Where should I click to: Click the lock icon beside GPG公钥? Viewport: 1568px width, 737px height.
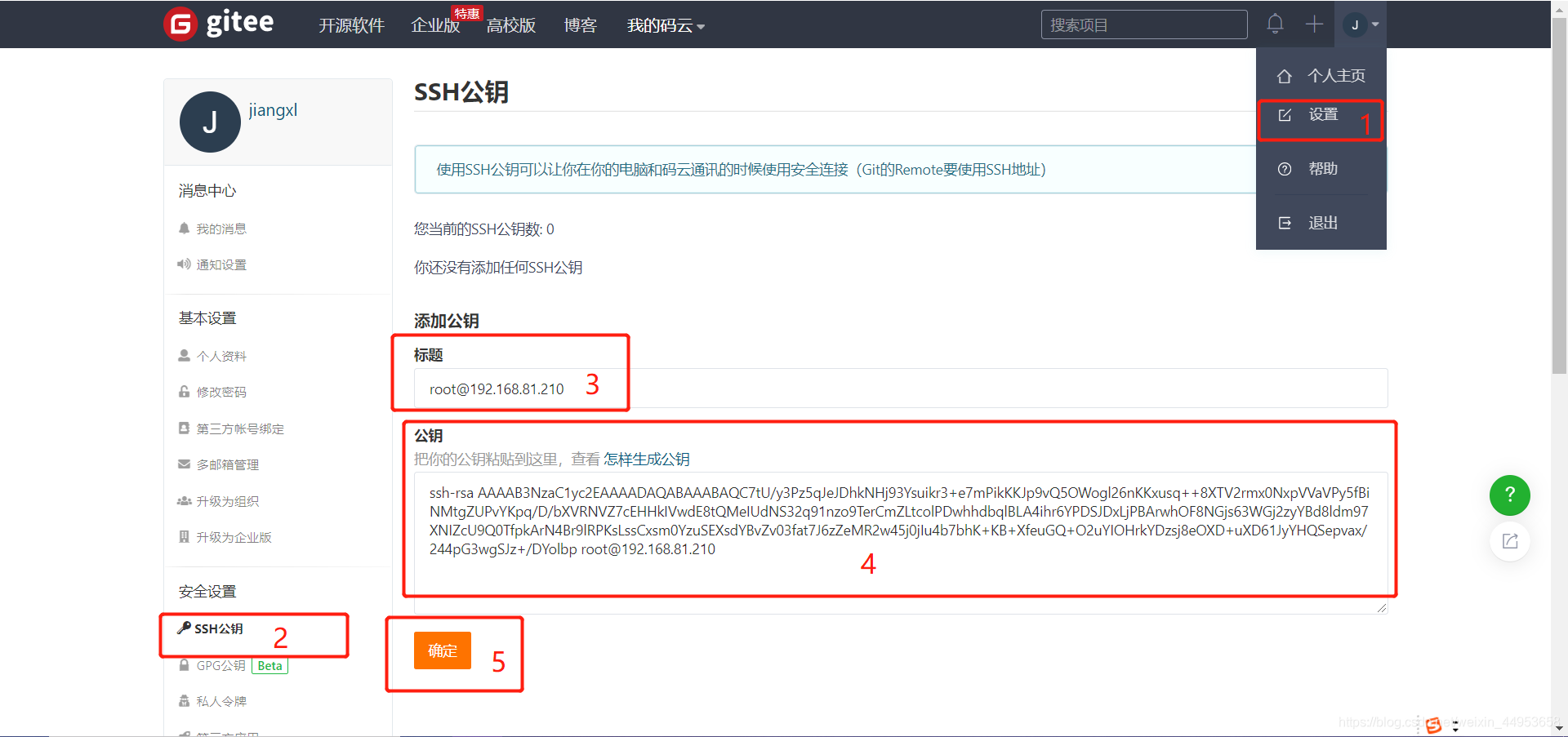(x=184, y=665)
